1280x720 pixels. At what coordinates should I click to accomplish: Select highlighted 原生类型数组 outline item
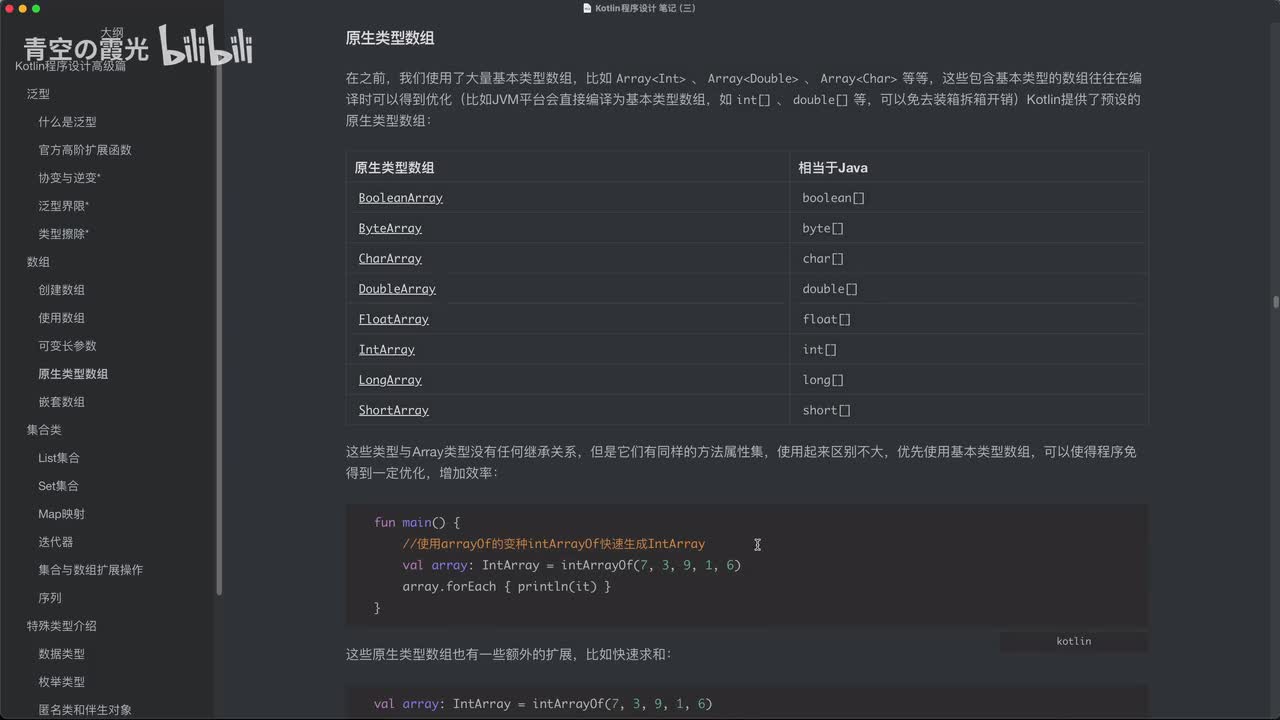tap(73, 374)
